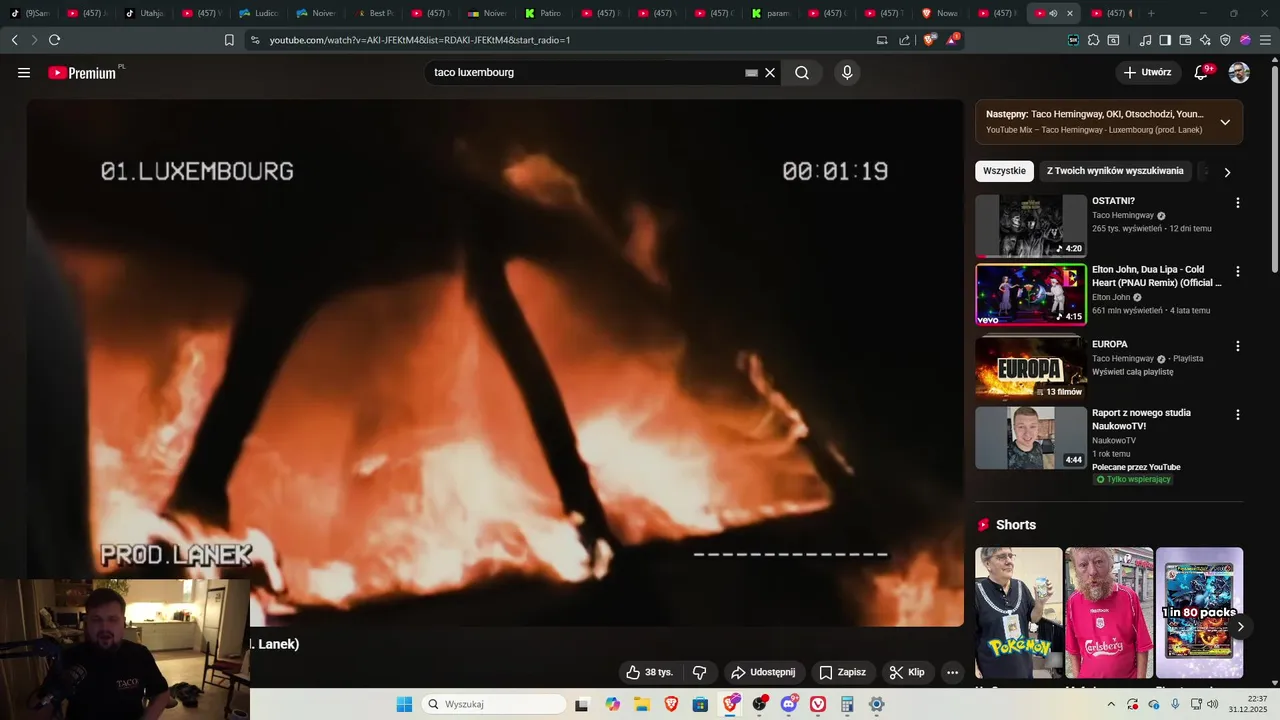This screenshot has width=1280, height=720.
Task: Open the EUROPA playlist thumbnail
Action: (1031, 369)
